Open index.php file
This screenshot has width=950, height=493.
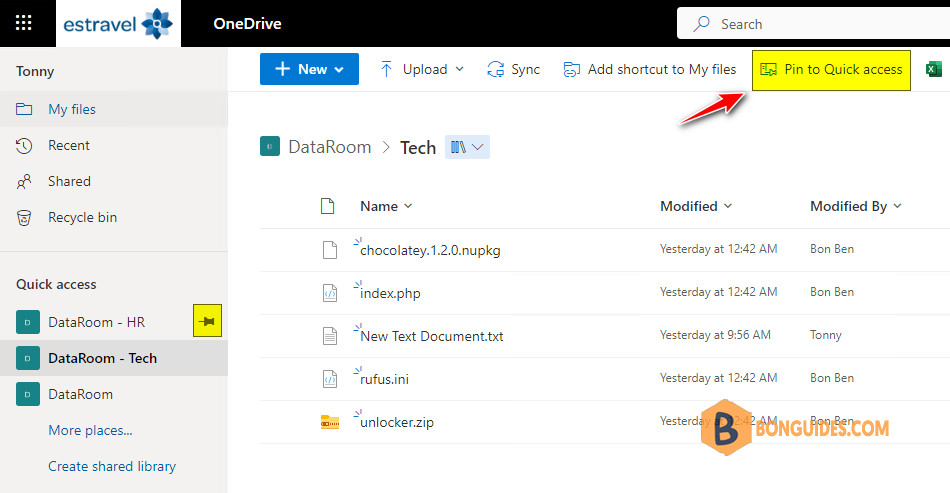[390, 293]
